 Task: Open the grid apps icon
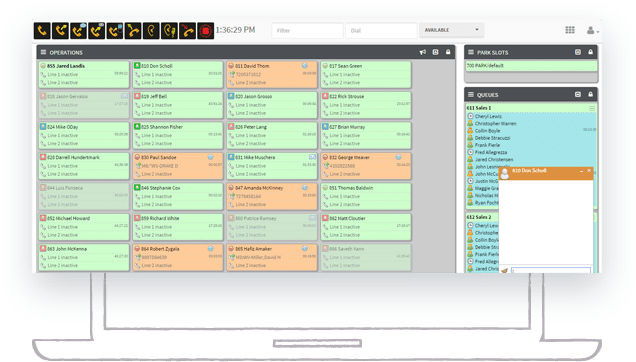tap(570, 30)
